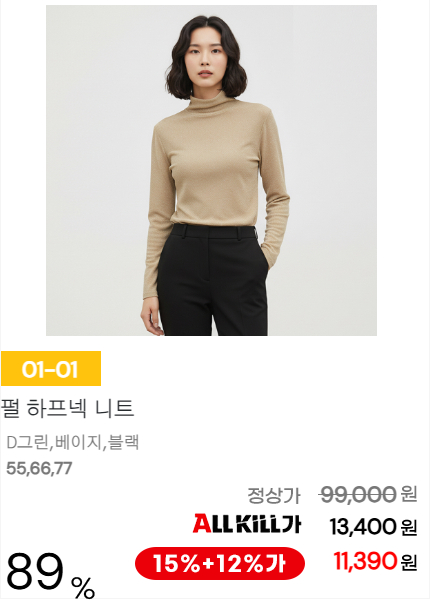Click the large percent sign beside 89
The image size is (431, 600).
pyautogui.click(x=83, y=587)
